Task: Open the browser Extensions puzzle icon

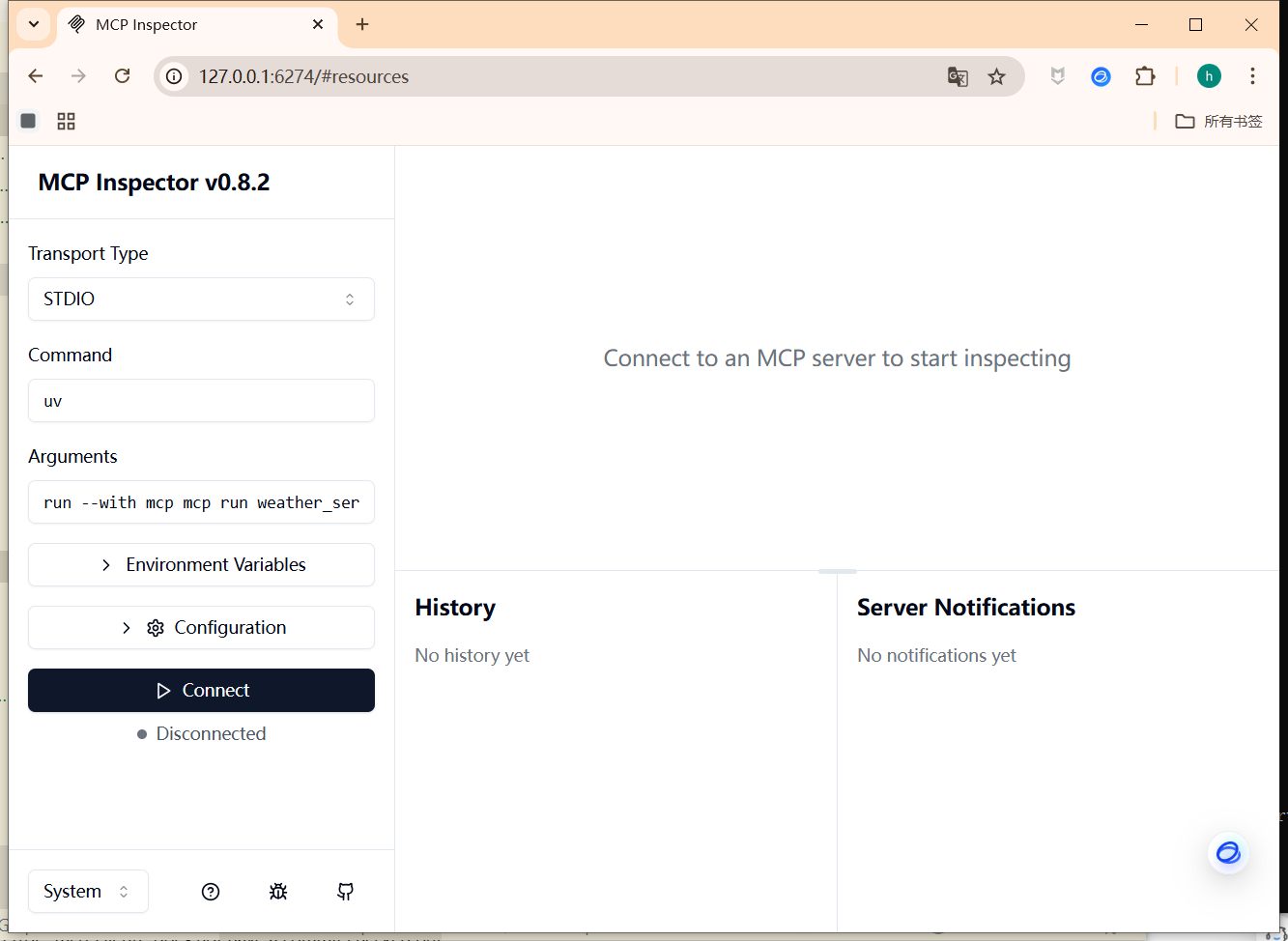Action: click(1145, 76)
